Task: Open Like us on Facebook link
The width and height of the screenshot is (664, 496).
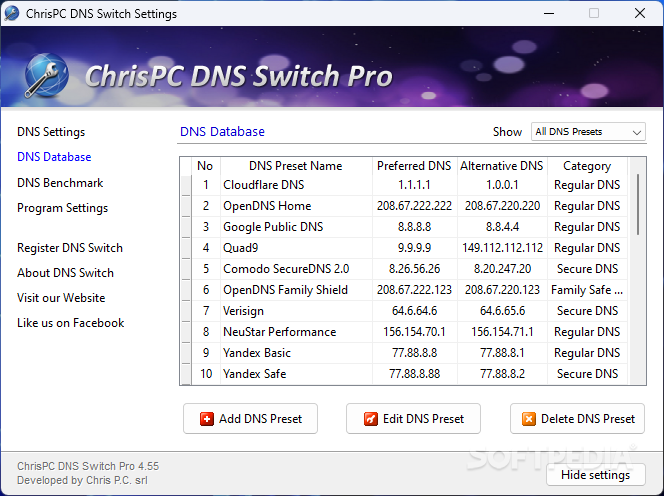Action: click(x=70, y=323)
